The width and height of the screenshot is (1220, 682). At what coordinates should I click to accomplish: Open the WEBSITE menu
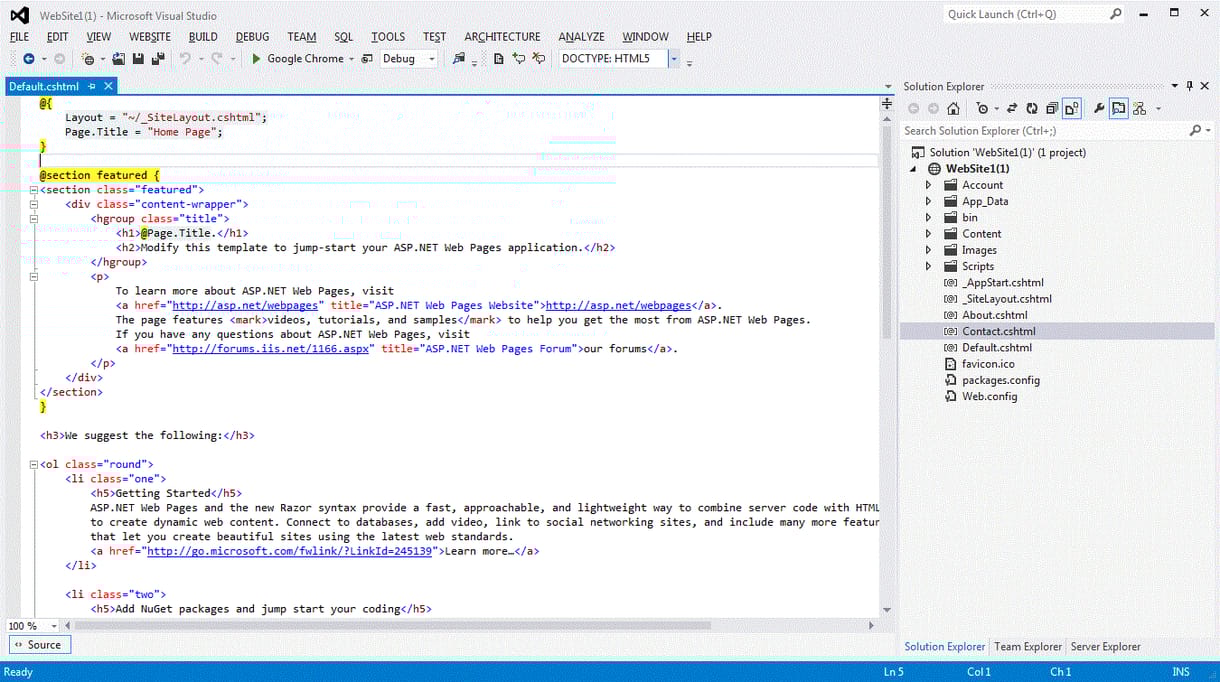tap(150, 37)
